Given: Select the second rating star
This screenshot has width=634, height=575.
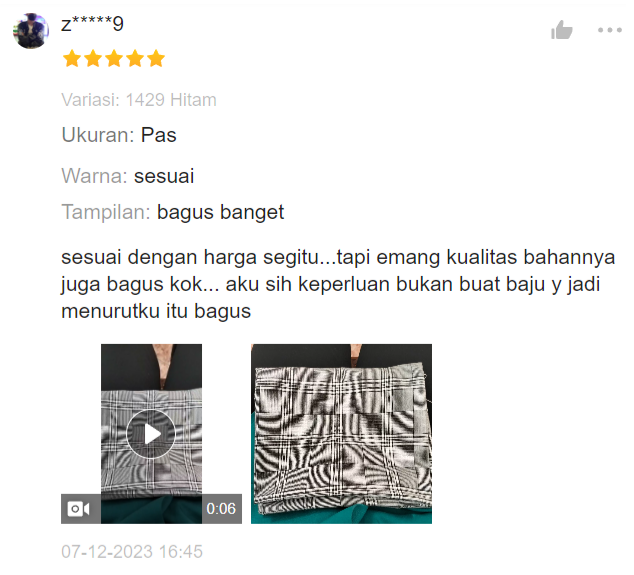Looking at the screenshot, I should point(93,59).
